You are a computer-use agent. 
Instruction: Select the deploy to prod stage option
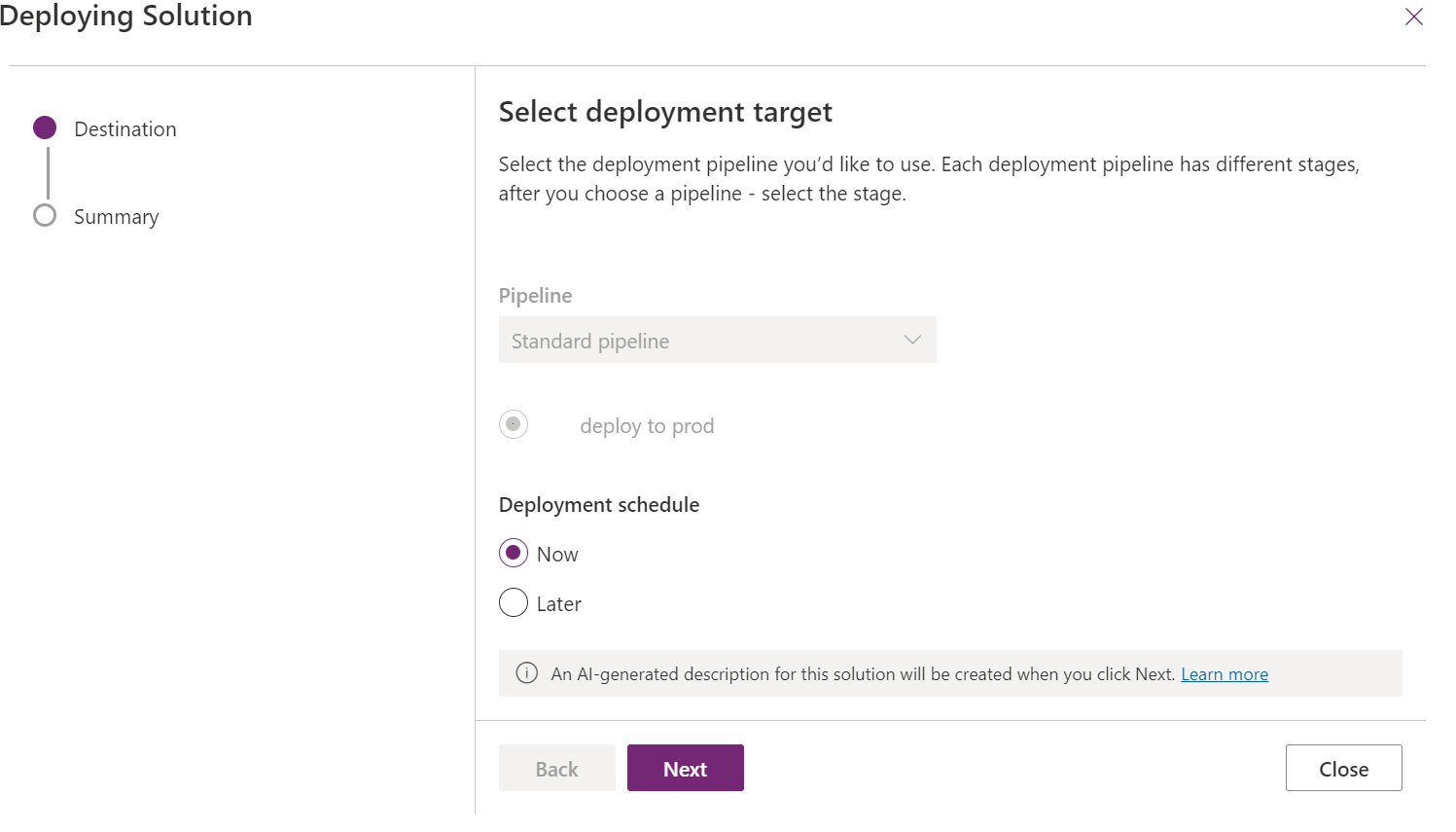click(514, 424)
